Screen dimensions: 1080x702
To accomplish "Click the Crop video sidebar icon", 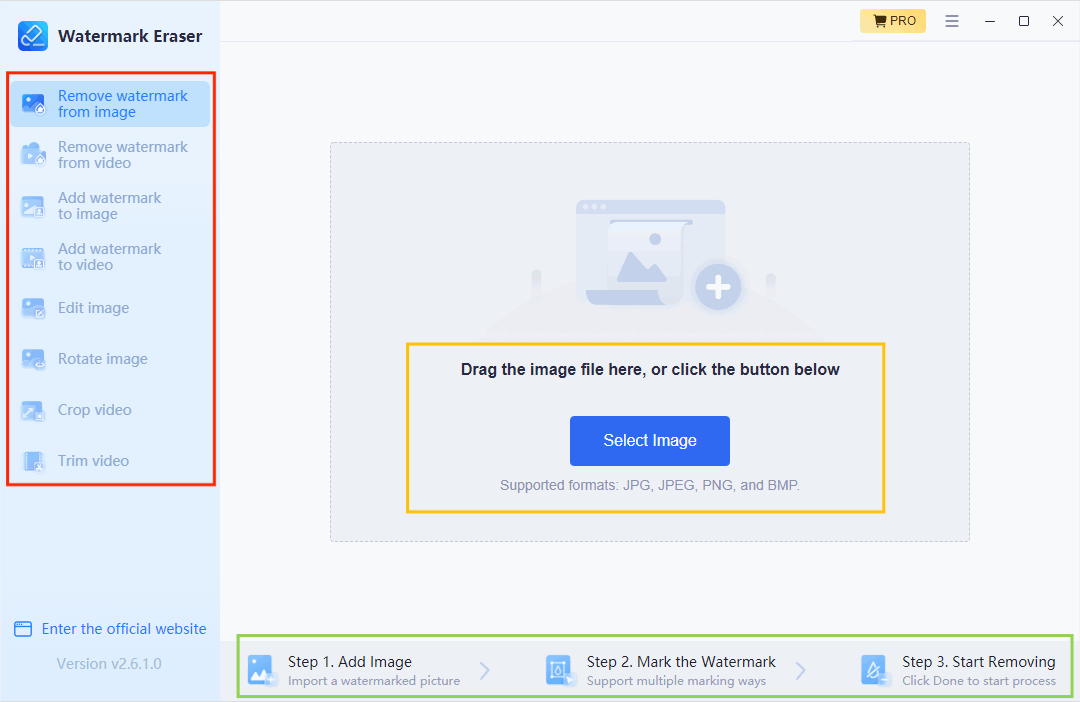I will (x=34, y=410).
